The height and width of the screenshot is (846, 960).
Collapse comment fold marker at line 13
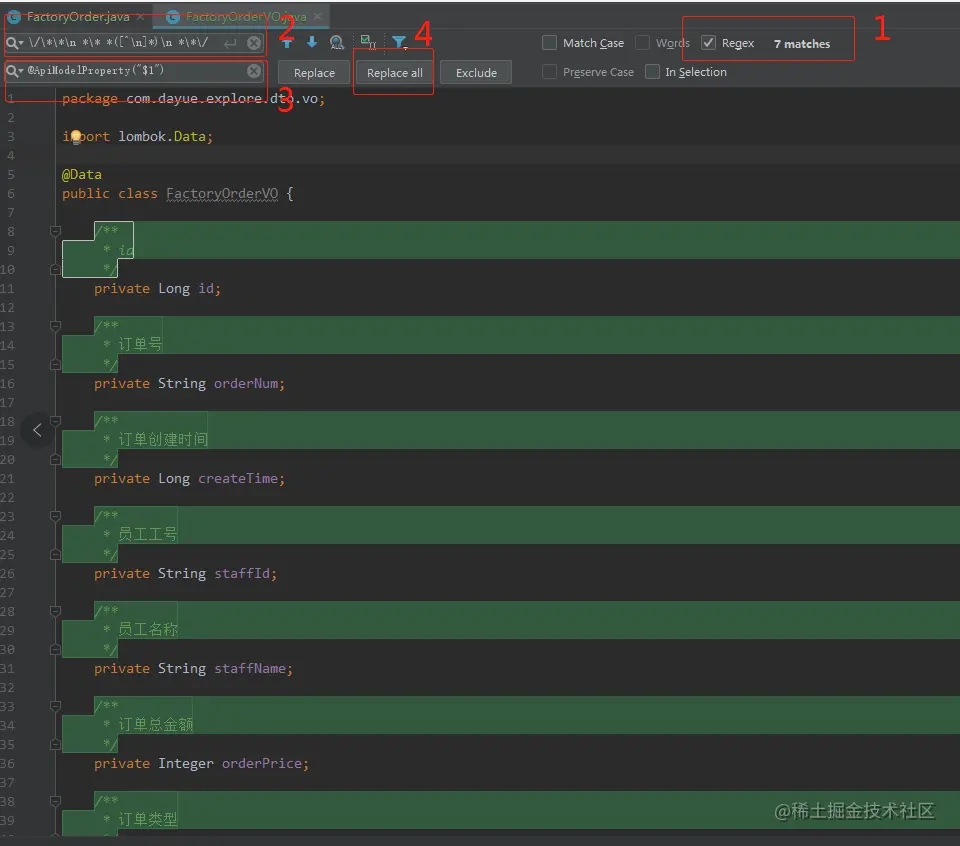[x=55, y=326]
